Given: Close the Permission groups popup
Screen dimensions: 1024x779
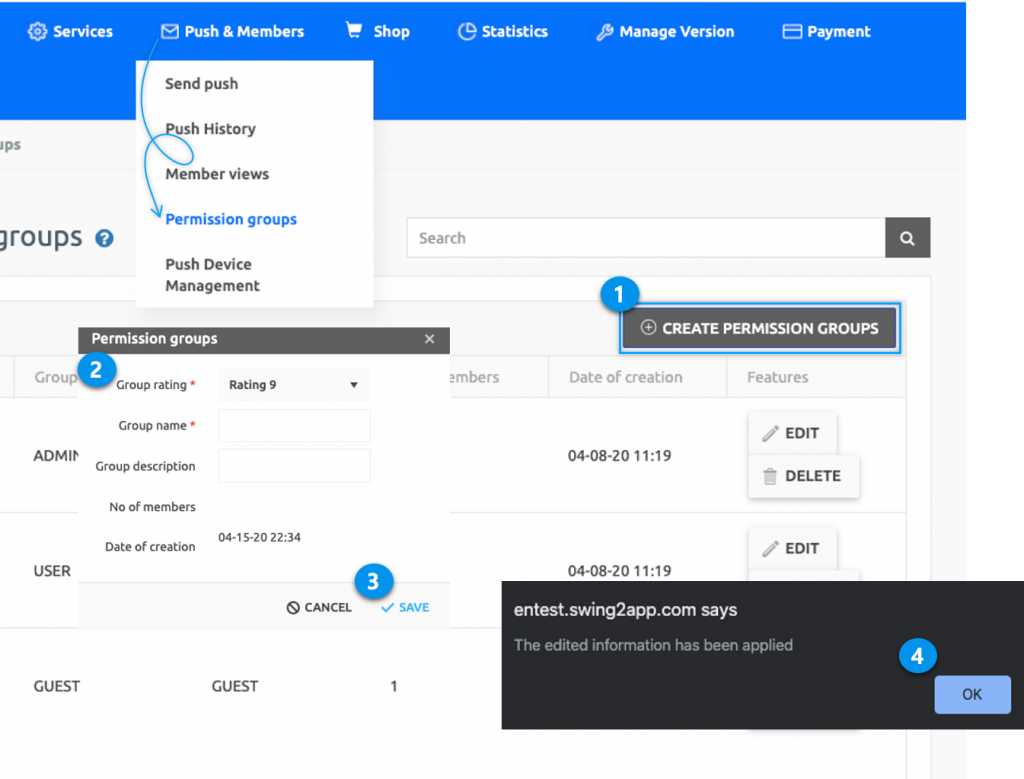Looking at the screenshot, I should pyautogui.click(x=429, y=339).
